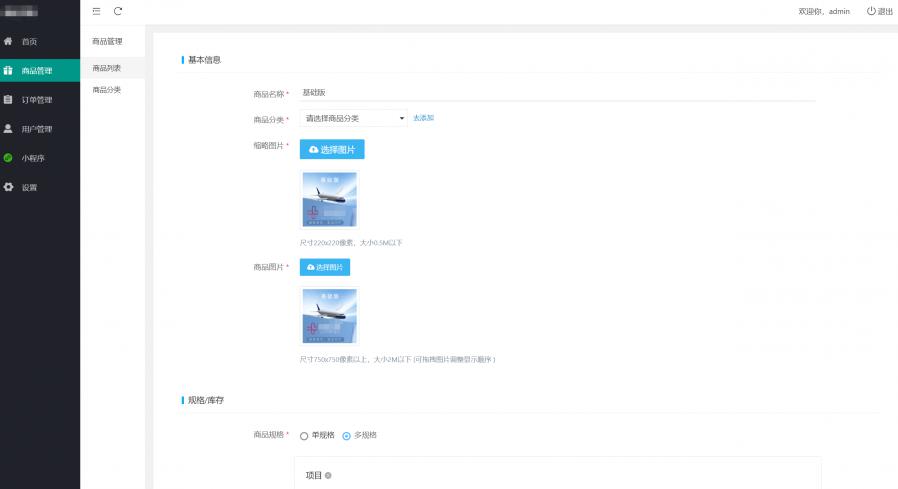The height and width of the screenshot is (489, 898).
Task: Click the home icon in sidebar
Action: [x=9, y=41]
